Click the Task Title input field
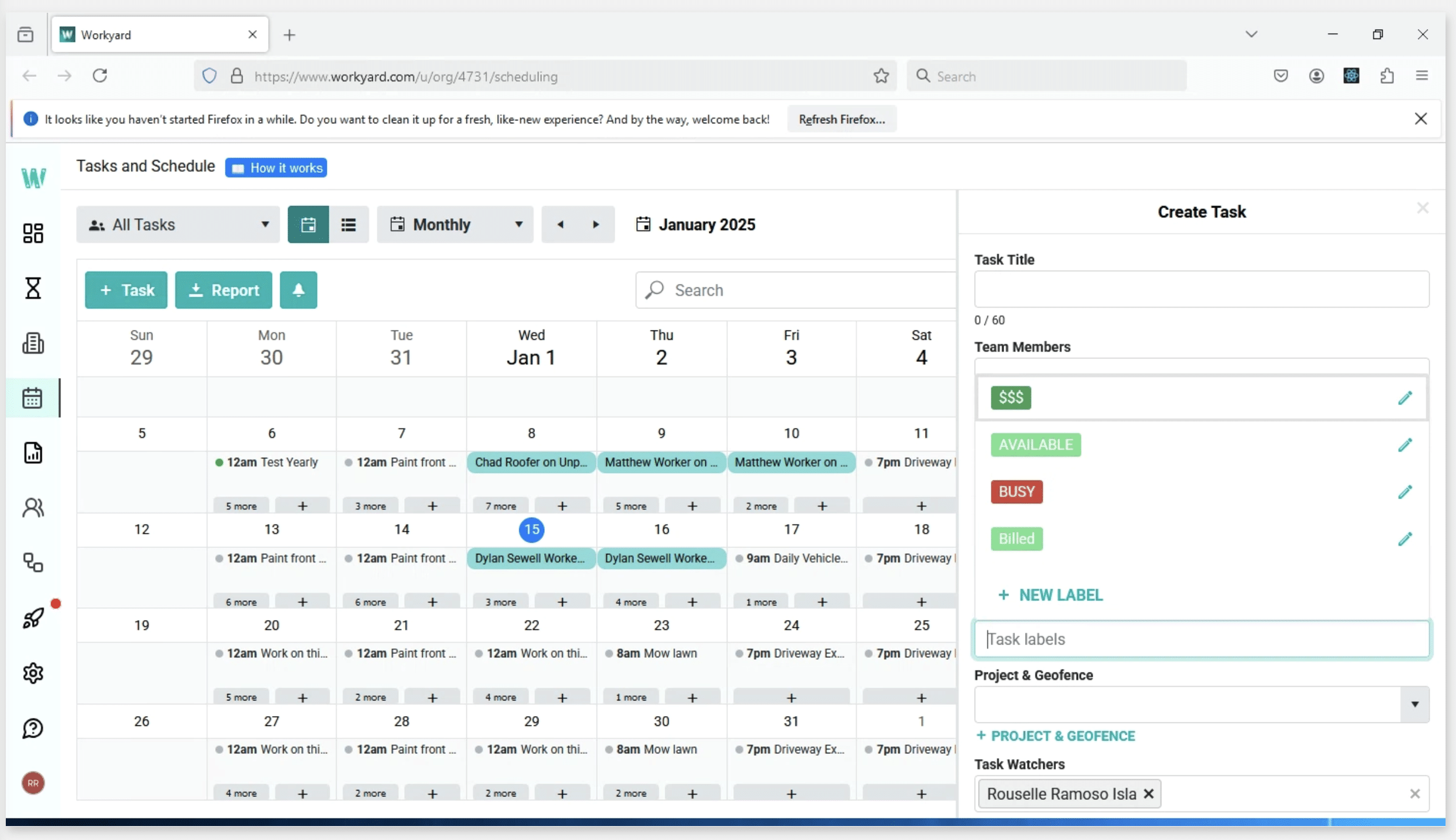 point(1201,289)
